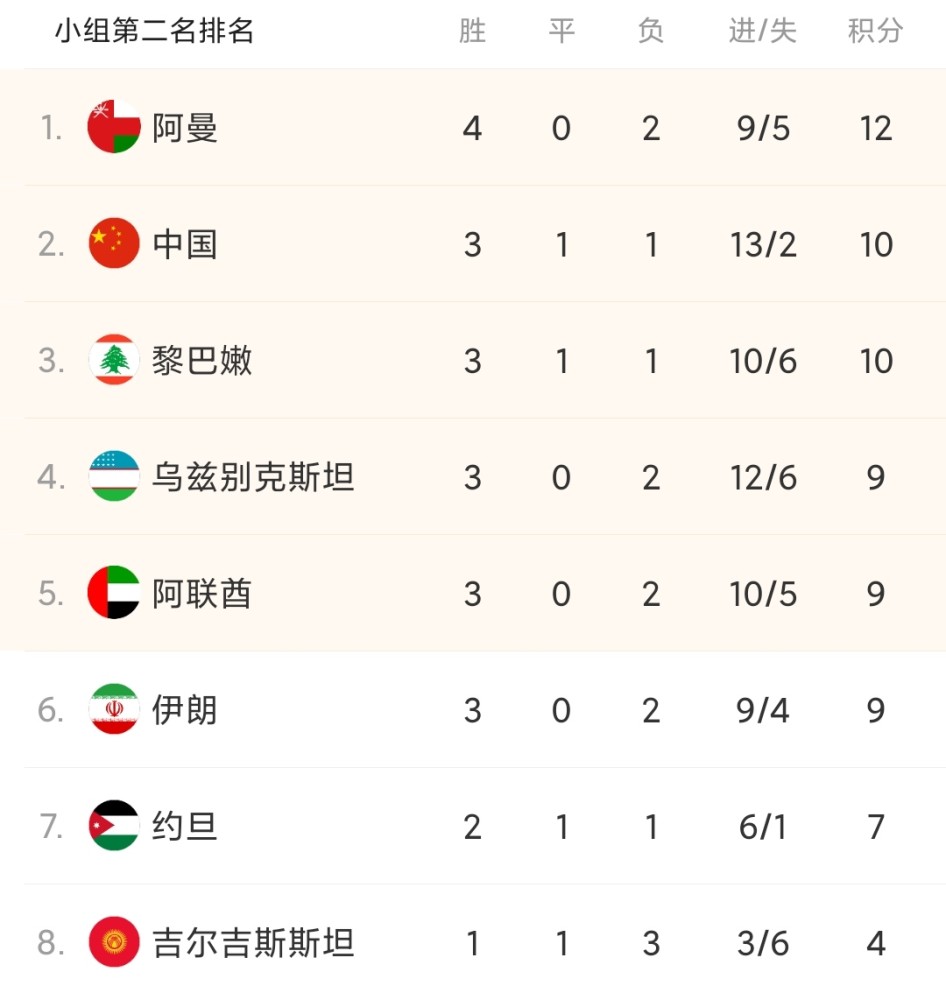
Task: Click the China flag icon
Action: coord(114,244)
